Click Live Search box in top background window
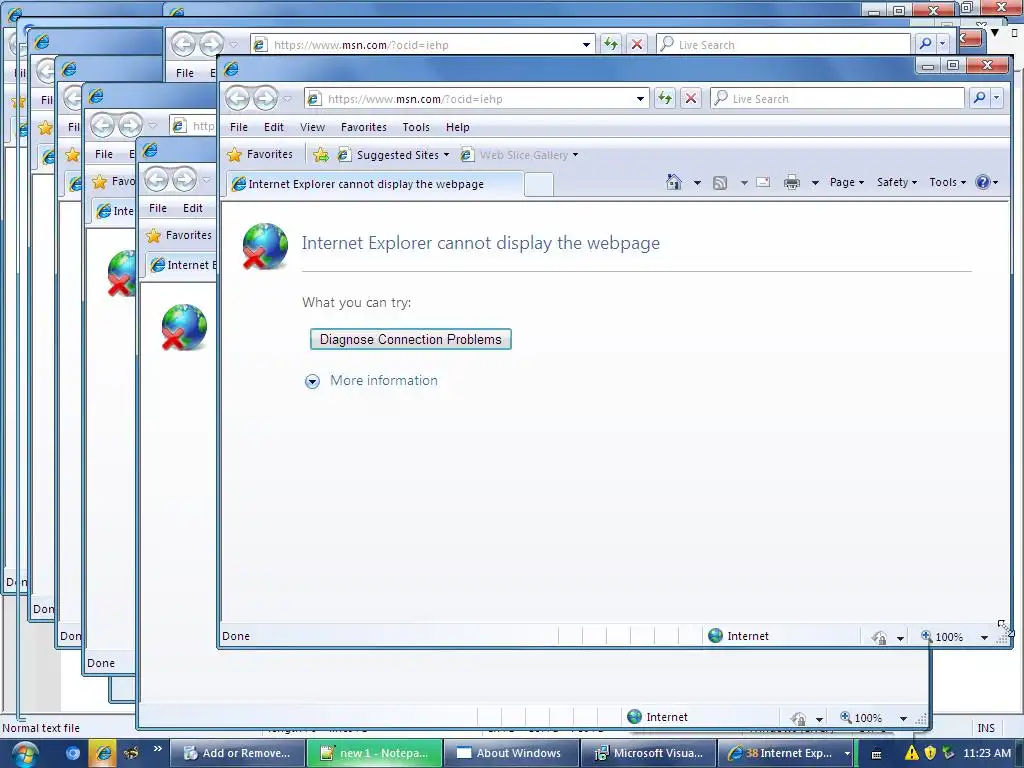Screen dimensions: 1024x768 (x=784, y=44)
